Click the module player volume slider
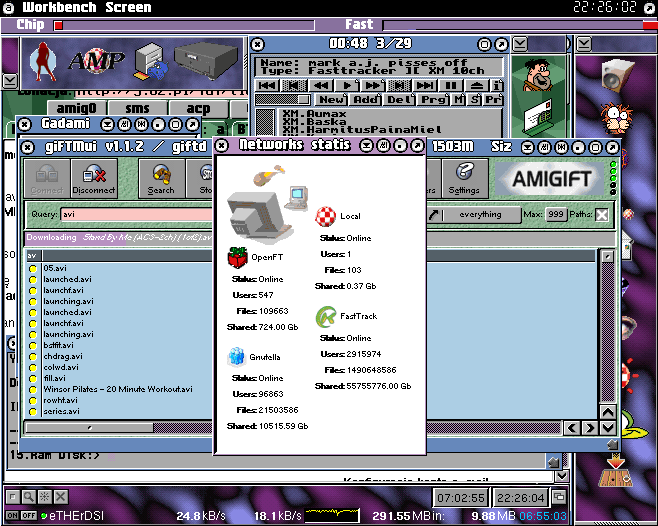The width and height of the screenshot is (658, 526). (282, 99)
